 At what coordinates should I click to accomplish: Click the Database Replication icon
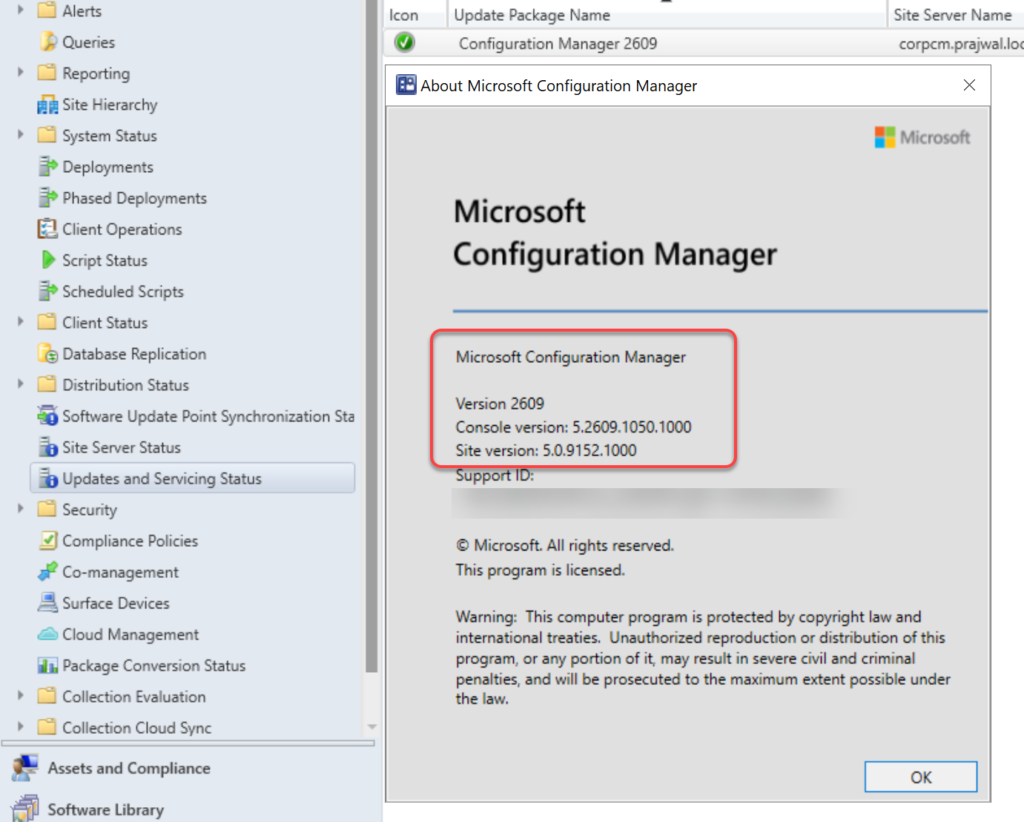tap(48, 354)
